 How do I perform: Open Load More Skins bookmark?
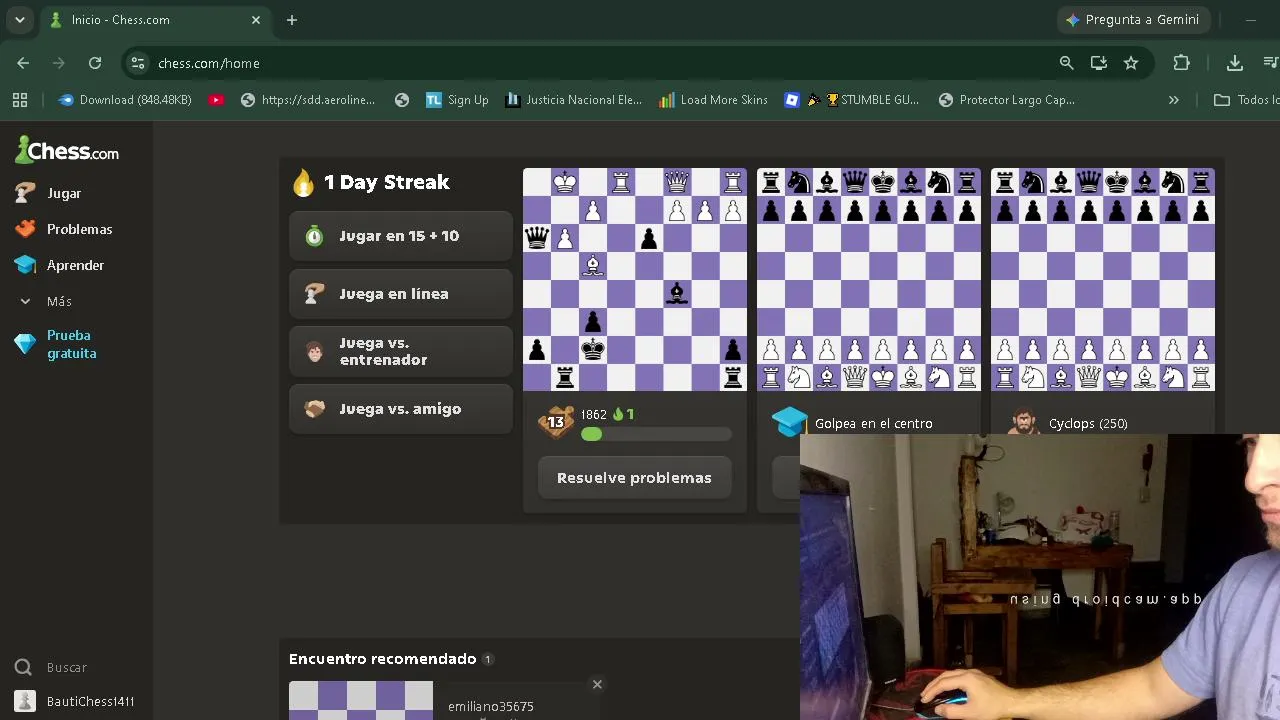714,100
